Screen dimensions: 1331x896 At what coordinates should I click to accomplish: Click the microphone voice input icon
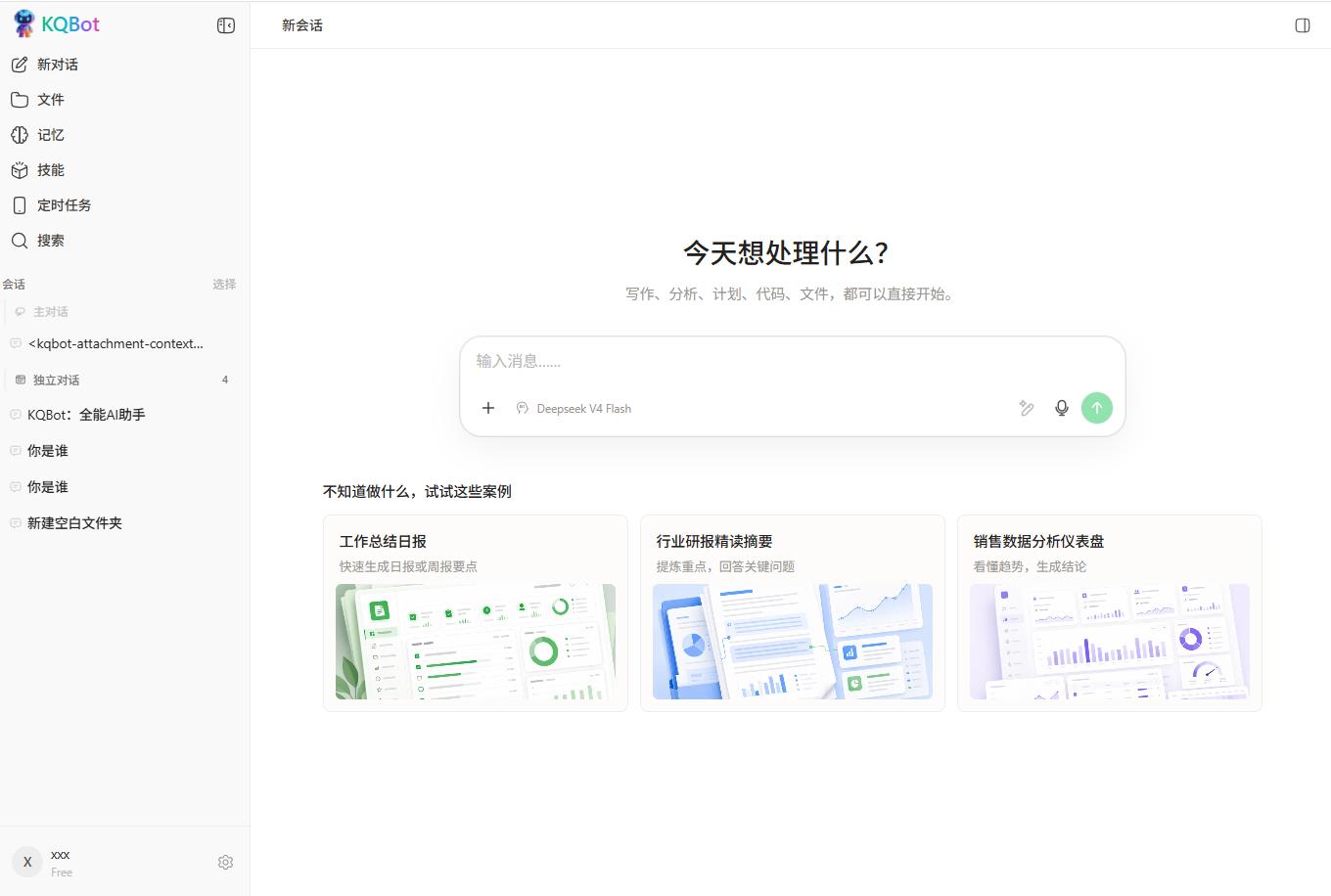pos(1062,408)
